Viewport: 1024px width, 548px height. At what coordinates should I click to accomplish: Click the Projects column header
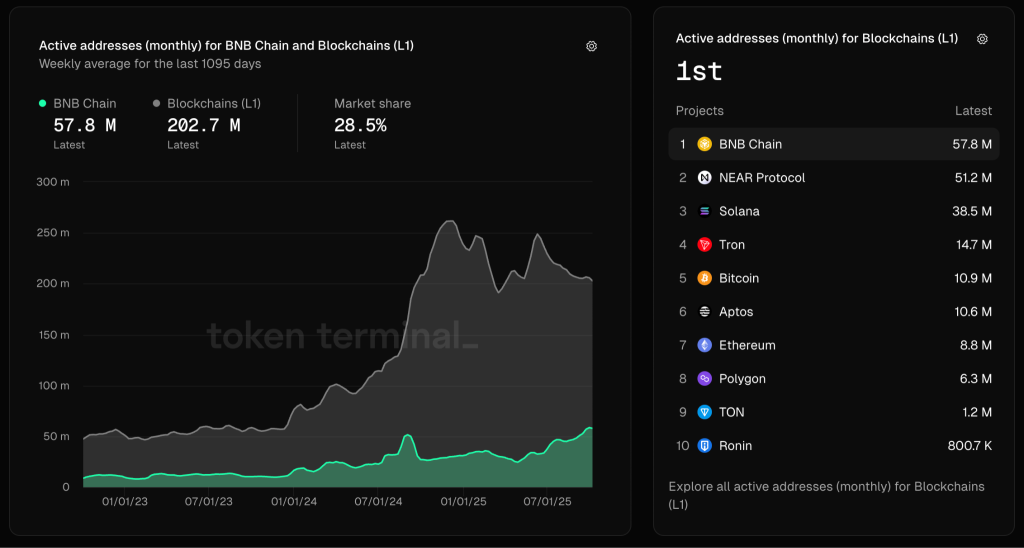699,111
